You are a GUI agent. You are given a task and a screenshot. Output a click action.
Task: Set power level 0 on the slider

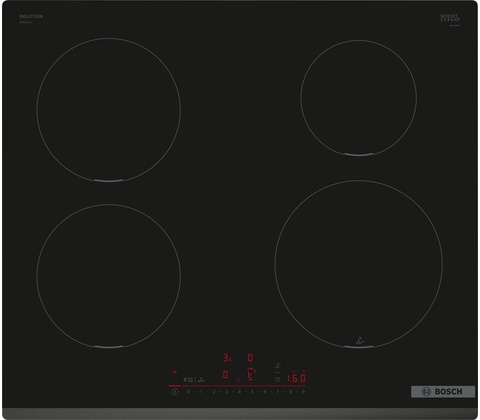pyautogui.click(x=189, y=392)
